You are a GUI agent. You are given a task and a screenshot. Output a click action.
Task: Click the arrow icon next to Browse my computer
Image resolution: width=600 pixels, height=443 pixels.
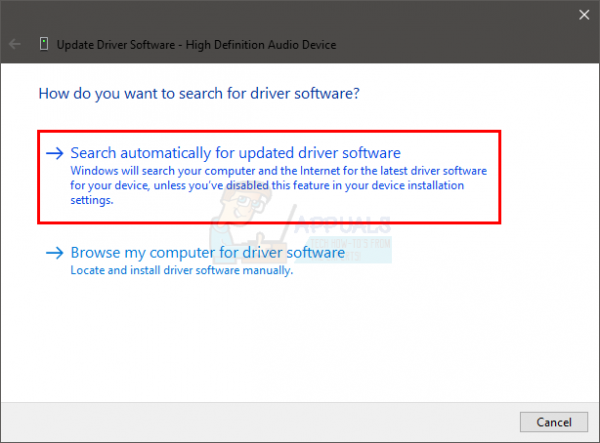point(55,253)
